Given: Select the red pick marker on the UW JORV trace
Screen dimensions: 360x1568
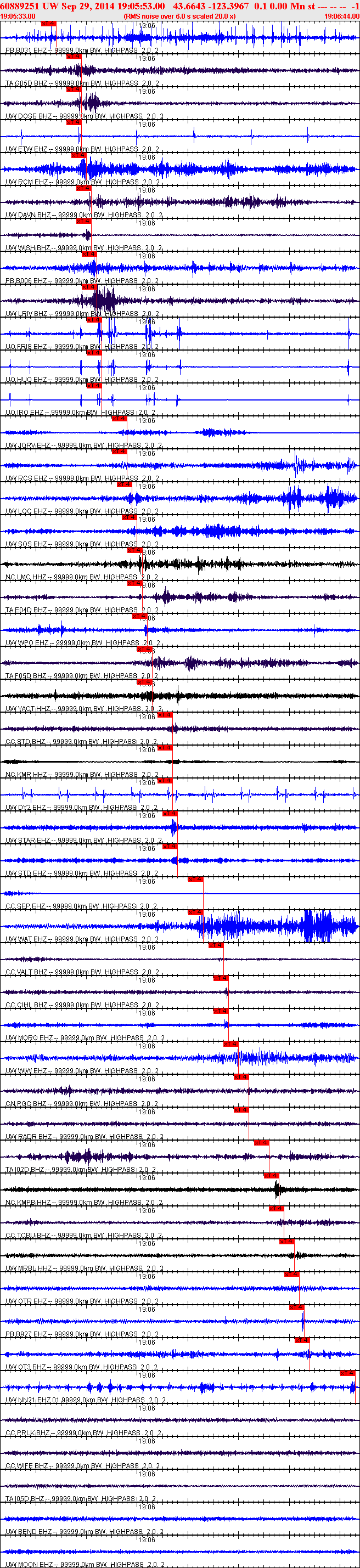Looking at the screenshot, I should coord(119,418).
